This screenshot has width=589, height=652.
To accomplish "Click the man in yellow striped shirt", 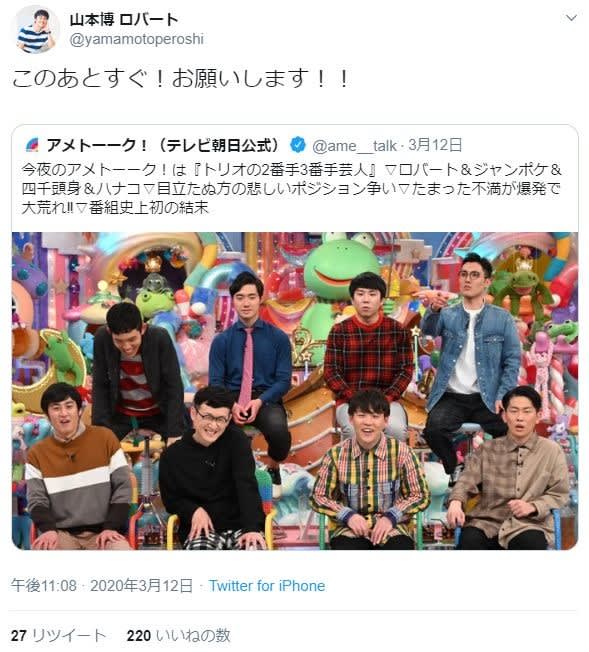I will (x=369, y=468).
